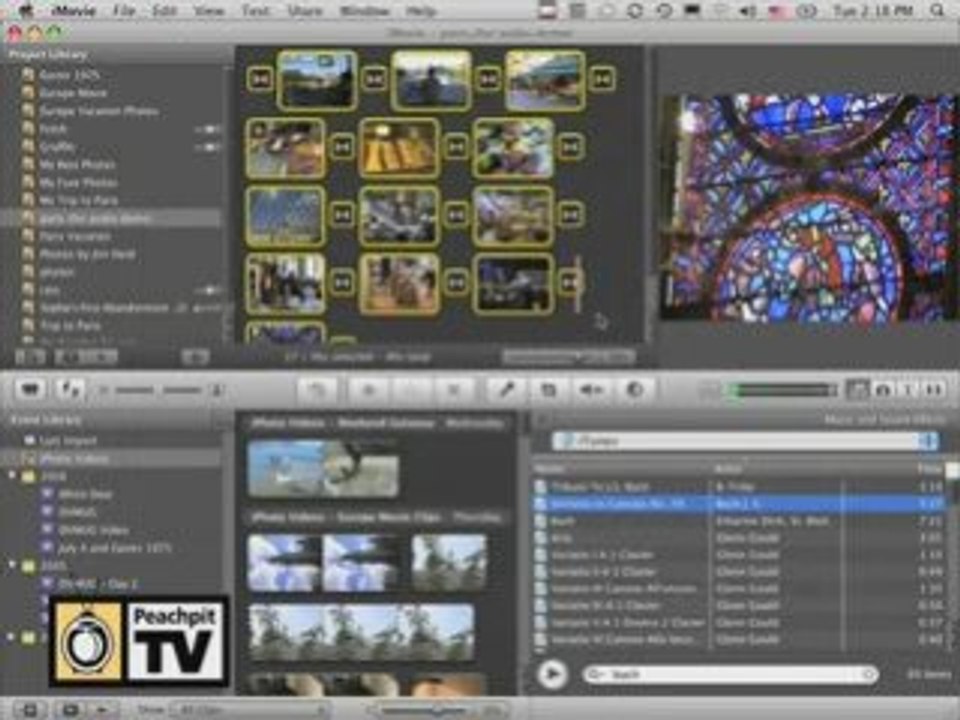Open the iTunes source dropdown
The height and width of the screenshot is (720, 960).
click(744, 441)
